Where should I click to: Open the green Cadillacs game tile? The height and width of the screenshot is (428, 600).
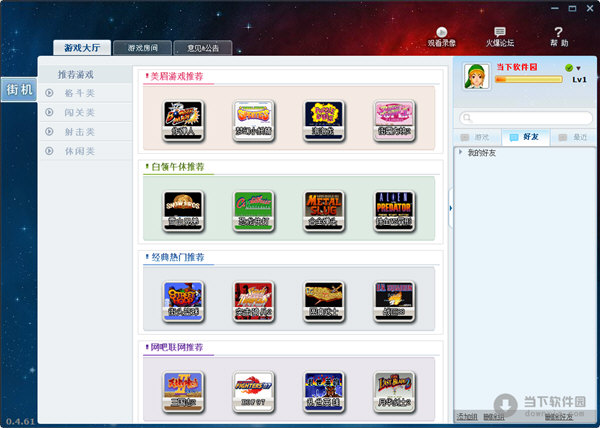(253, 211)
